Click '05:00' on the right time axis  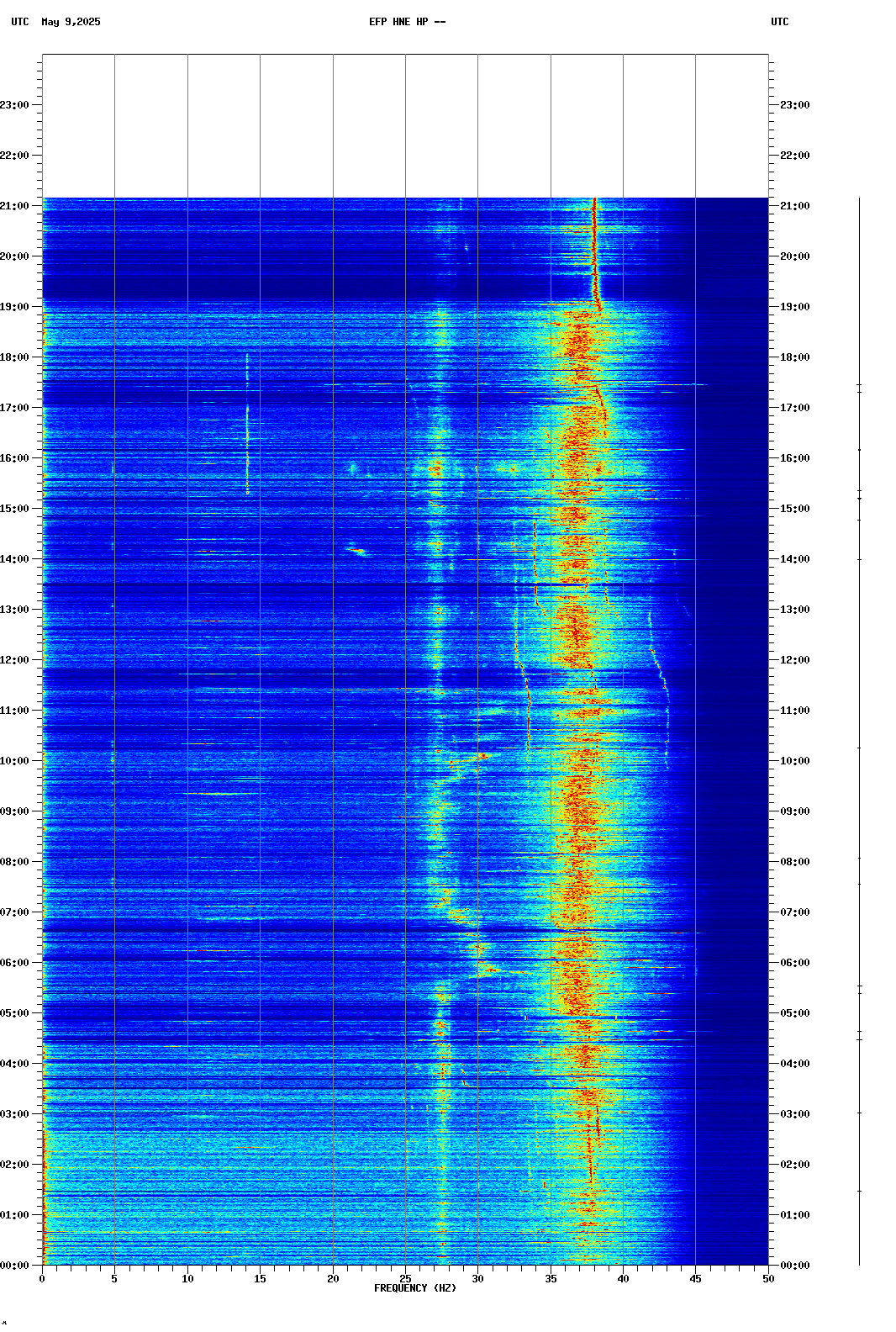click(x=795, y=1013)
